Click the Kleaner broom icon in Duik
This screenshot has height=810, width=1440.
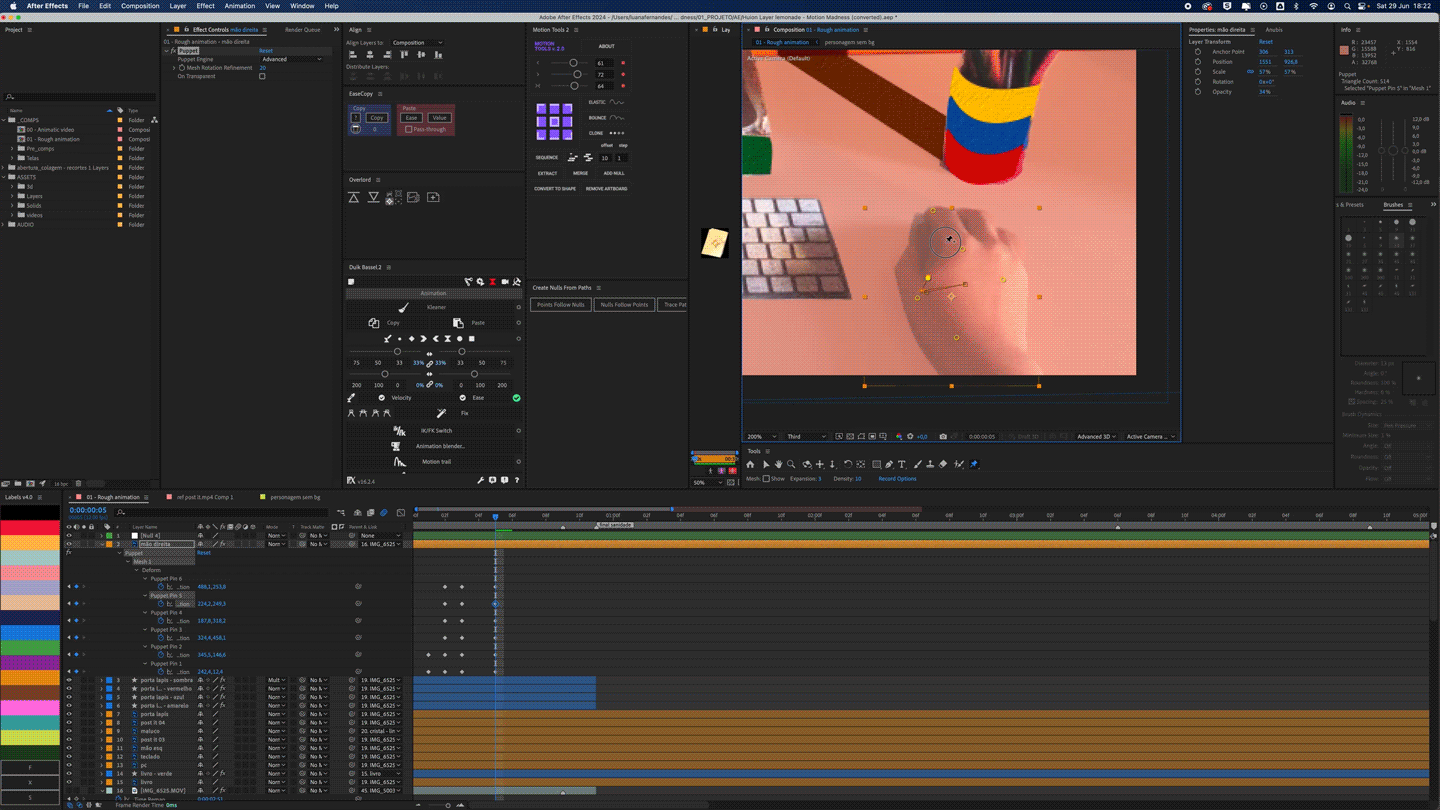click(403, 307)
